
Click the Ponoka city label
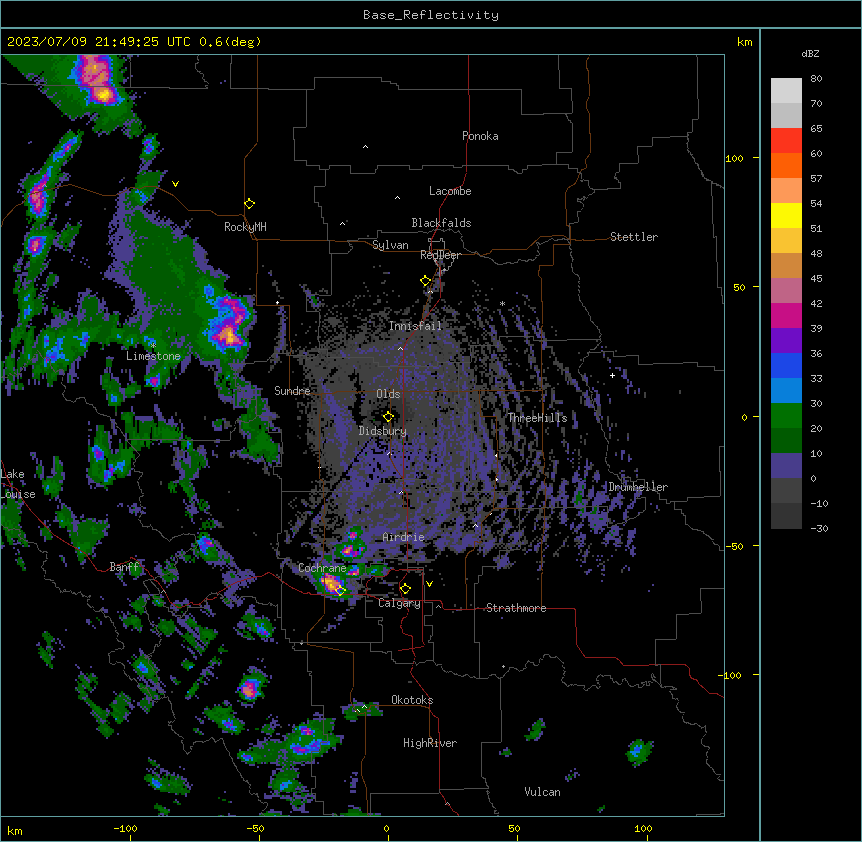click(480, 136)
